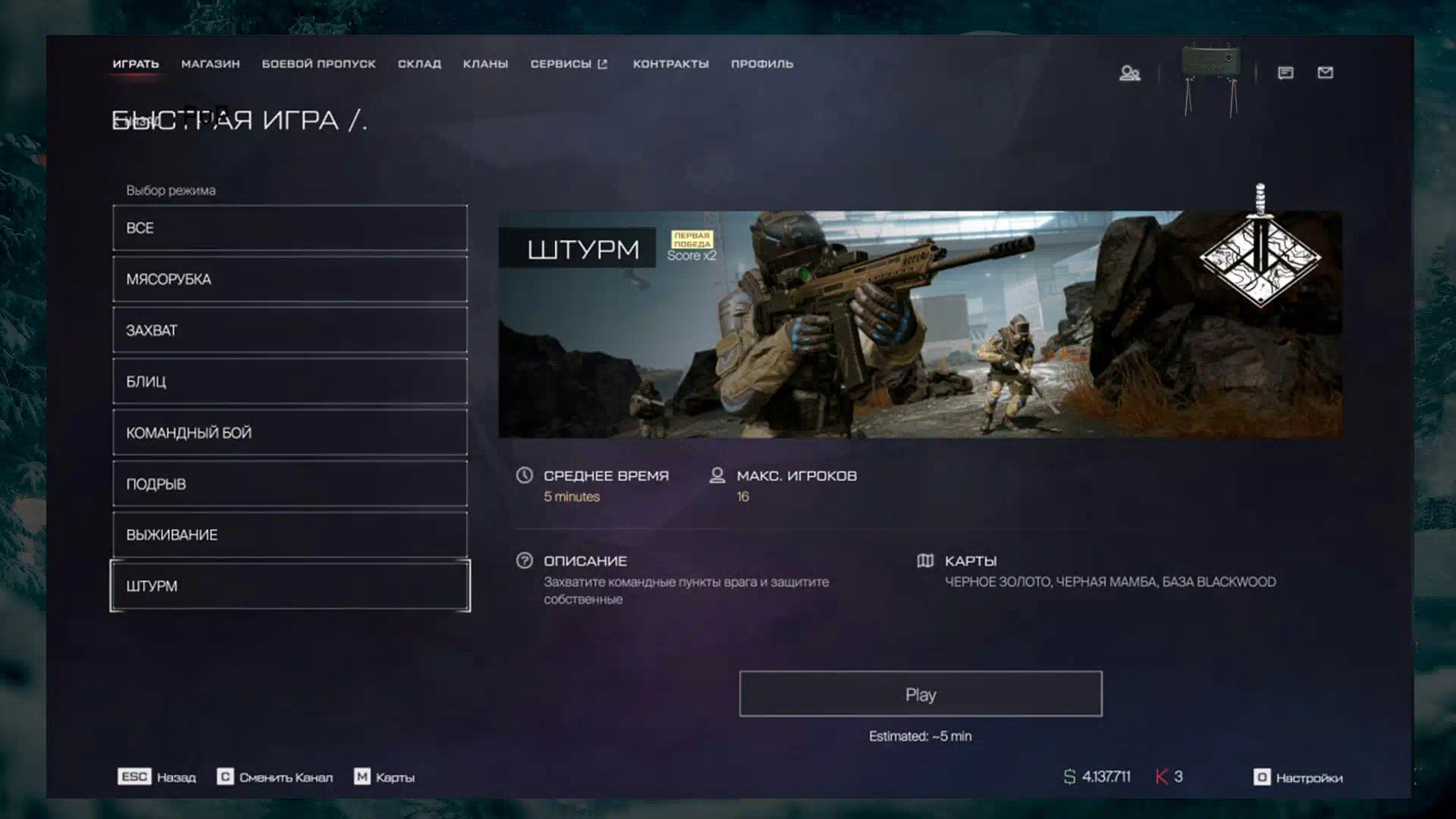Click the Выбор режима label
Screen dimensions: 1456x819
click(171, 190)
